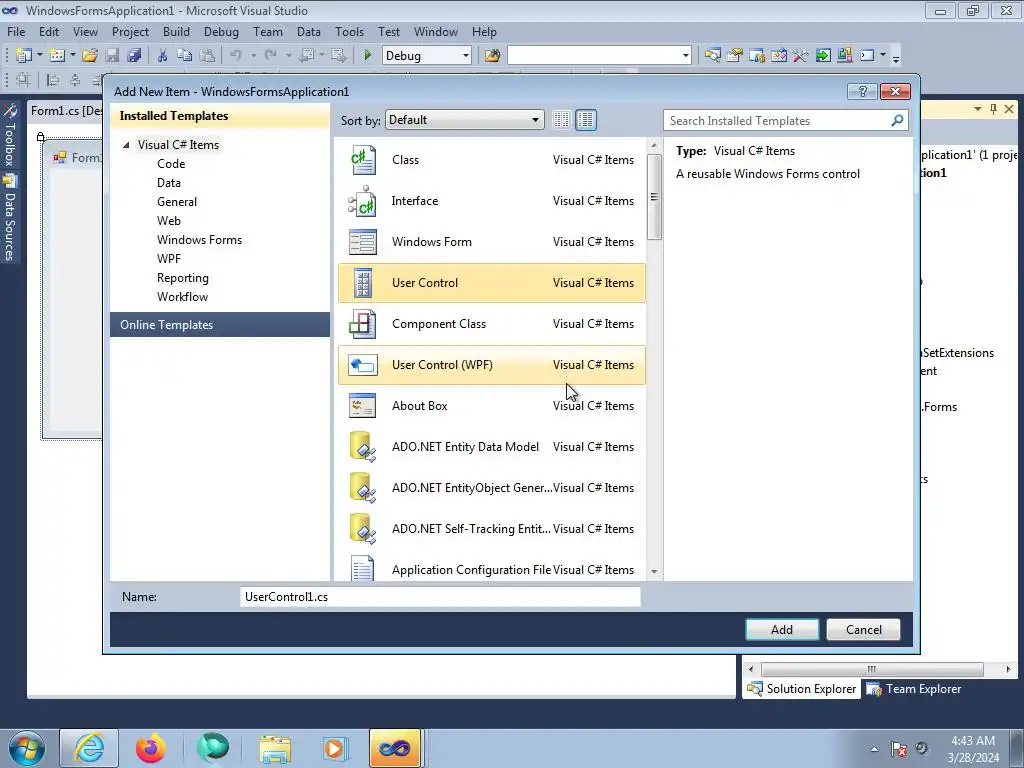Click the template list scroll down arrow

(x=654, y=571)
